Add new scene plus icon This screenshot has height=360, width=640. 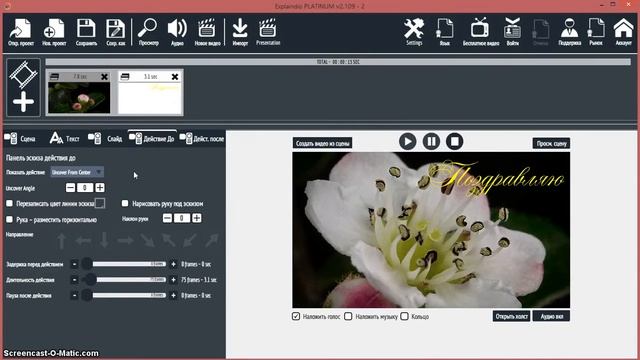coord(23,102)
